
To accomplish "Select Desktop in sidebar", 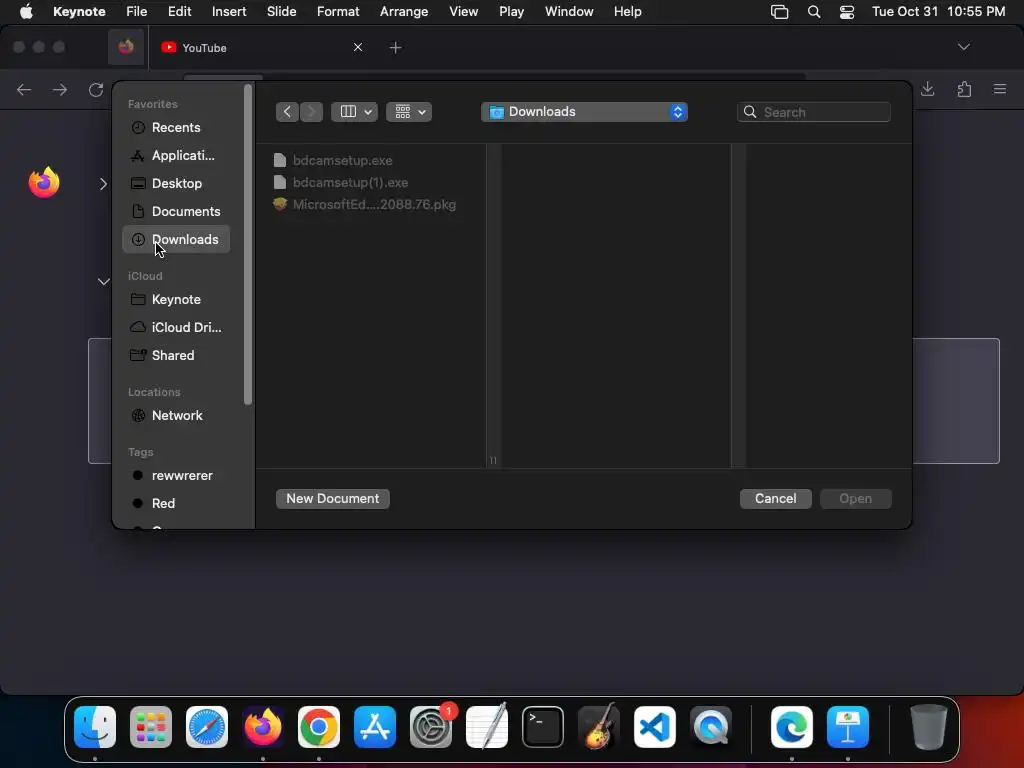I will 176,184.
